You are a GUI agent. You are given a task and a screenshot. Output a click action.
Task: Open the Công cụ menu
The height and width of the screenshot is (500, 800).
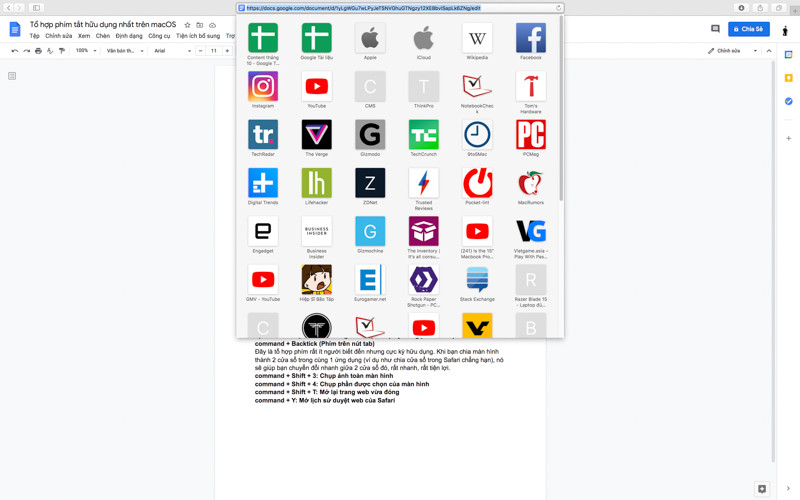click(x=159, y=36)
